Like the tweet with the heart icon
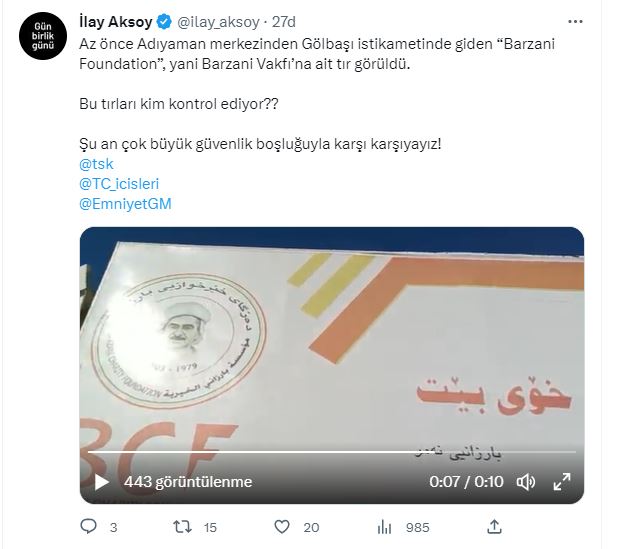This screenshot has width=617, height=549. (282, 527)
